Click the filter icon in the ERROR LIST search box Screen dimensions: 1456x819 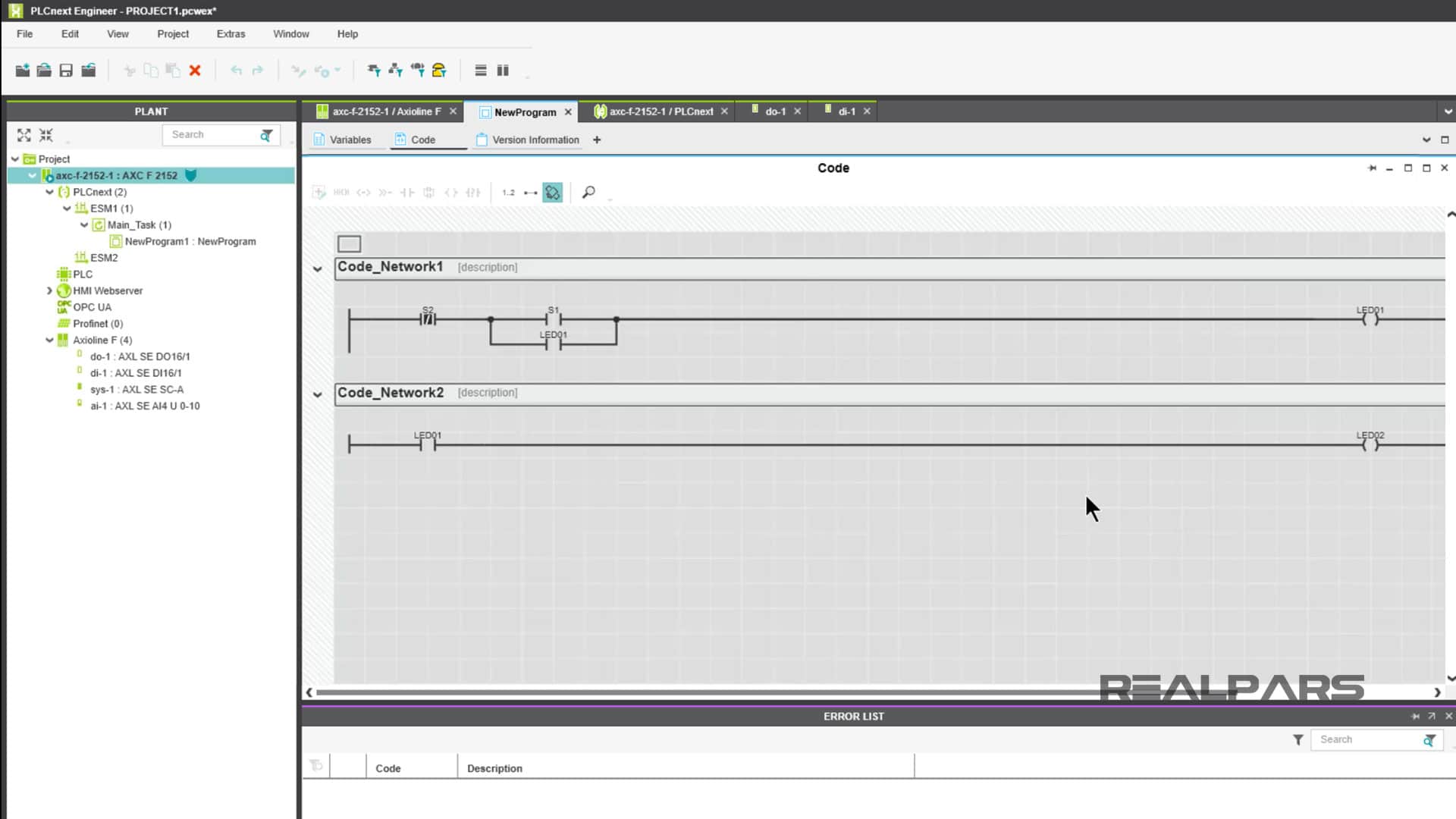1429,740
